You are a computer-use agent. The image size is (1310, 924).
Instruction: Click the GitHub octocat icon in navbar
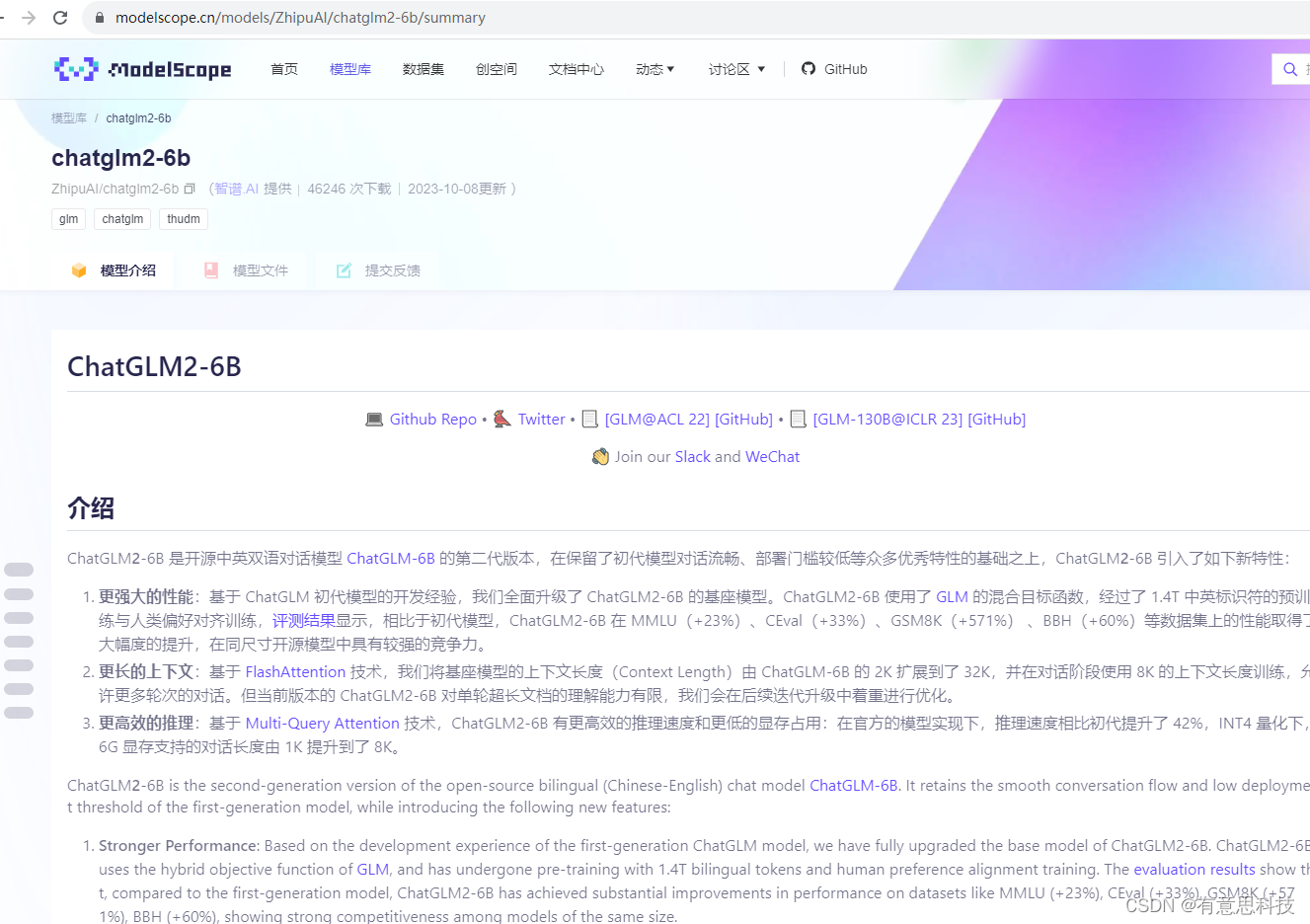(807, 68)
